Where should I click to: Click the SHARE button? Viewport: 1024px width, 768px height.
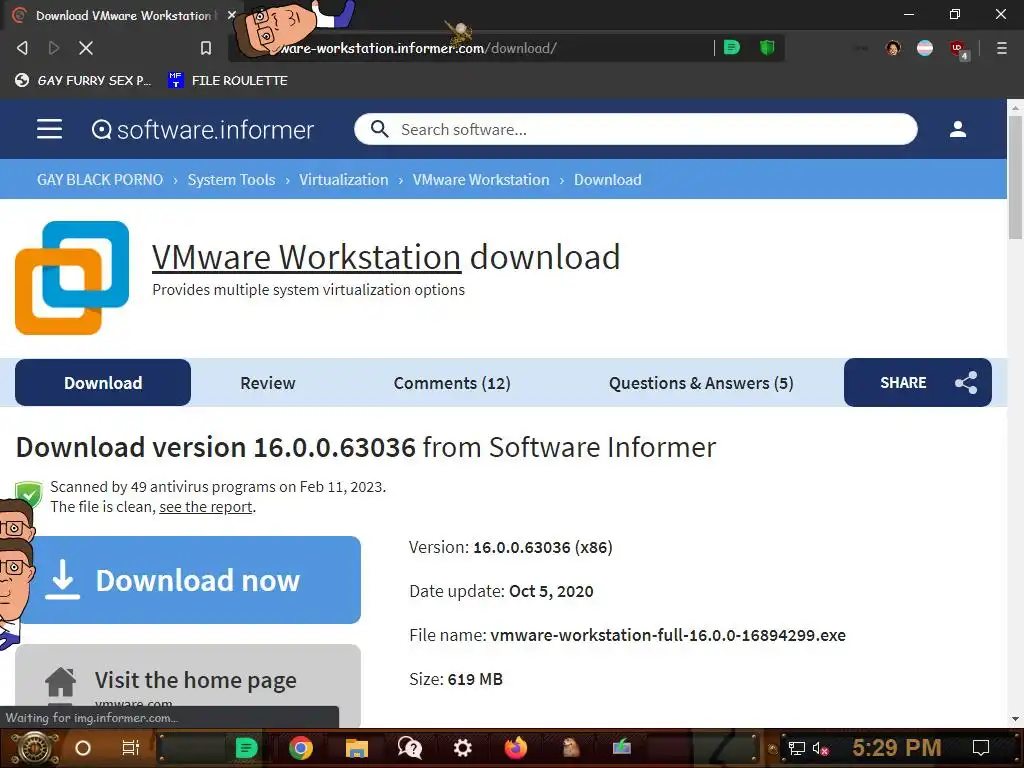click(918, 383)
